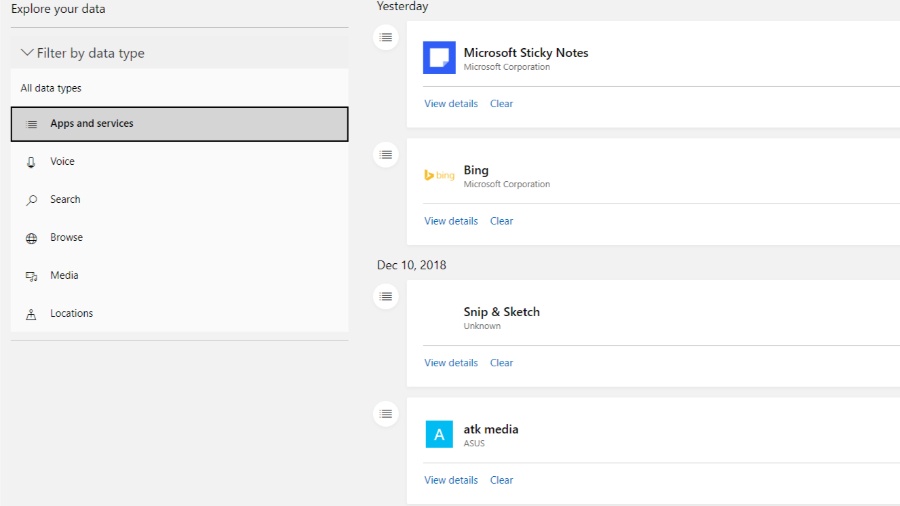Click the ASUS publisher label
The image size is (900, 506).
[x=474, y=443]
